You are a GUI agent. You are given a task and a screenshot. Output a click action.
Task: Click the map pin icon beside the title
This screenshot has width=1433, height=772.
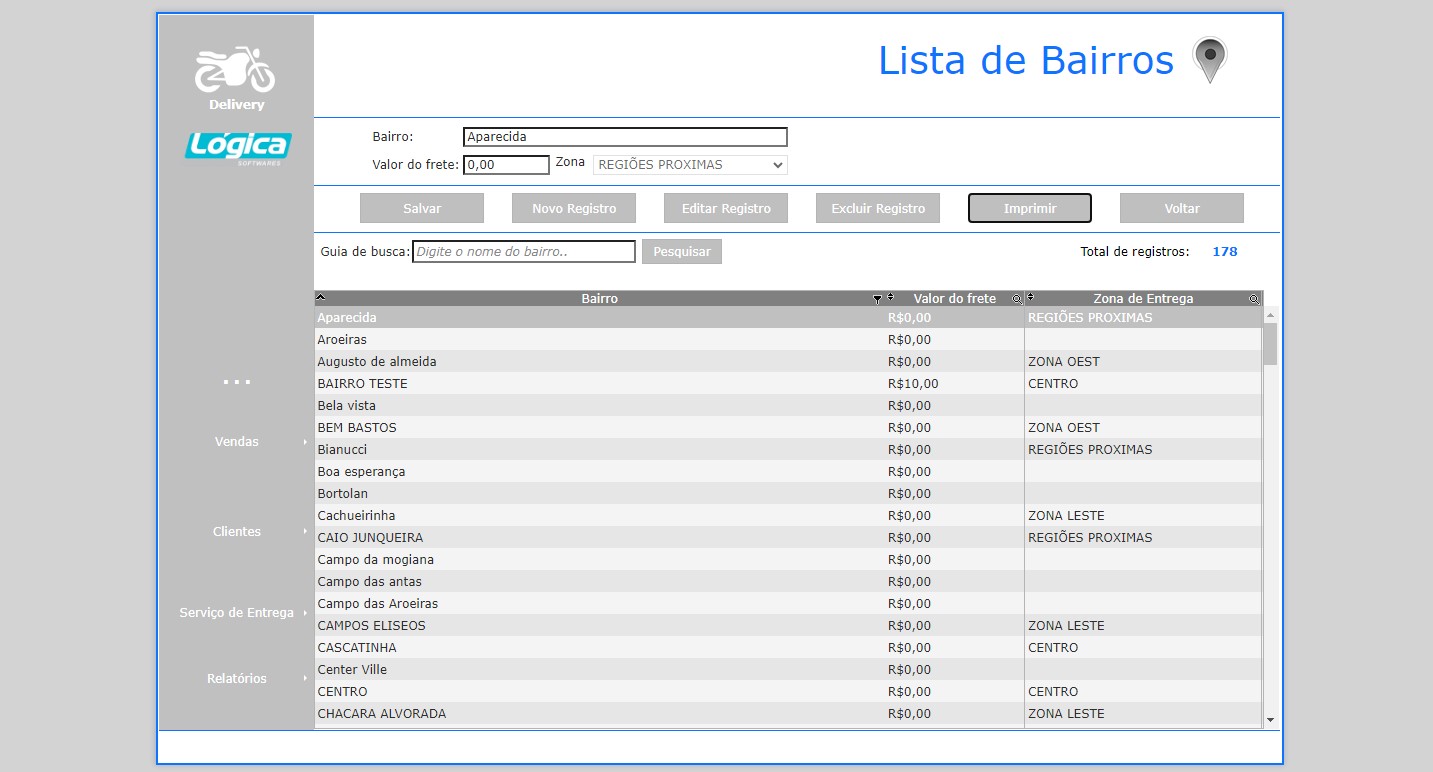click(x=1209, y=60)
